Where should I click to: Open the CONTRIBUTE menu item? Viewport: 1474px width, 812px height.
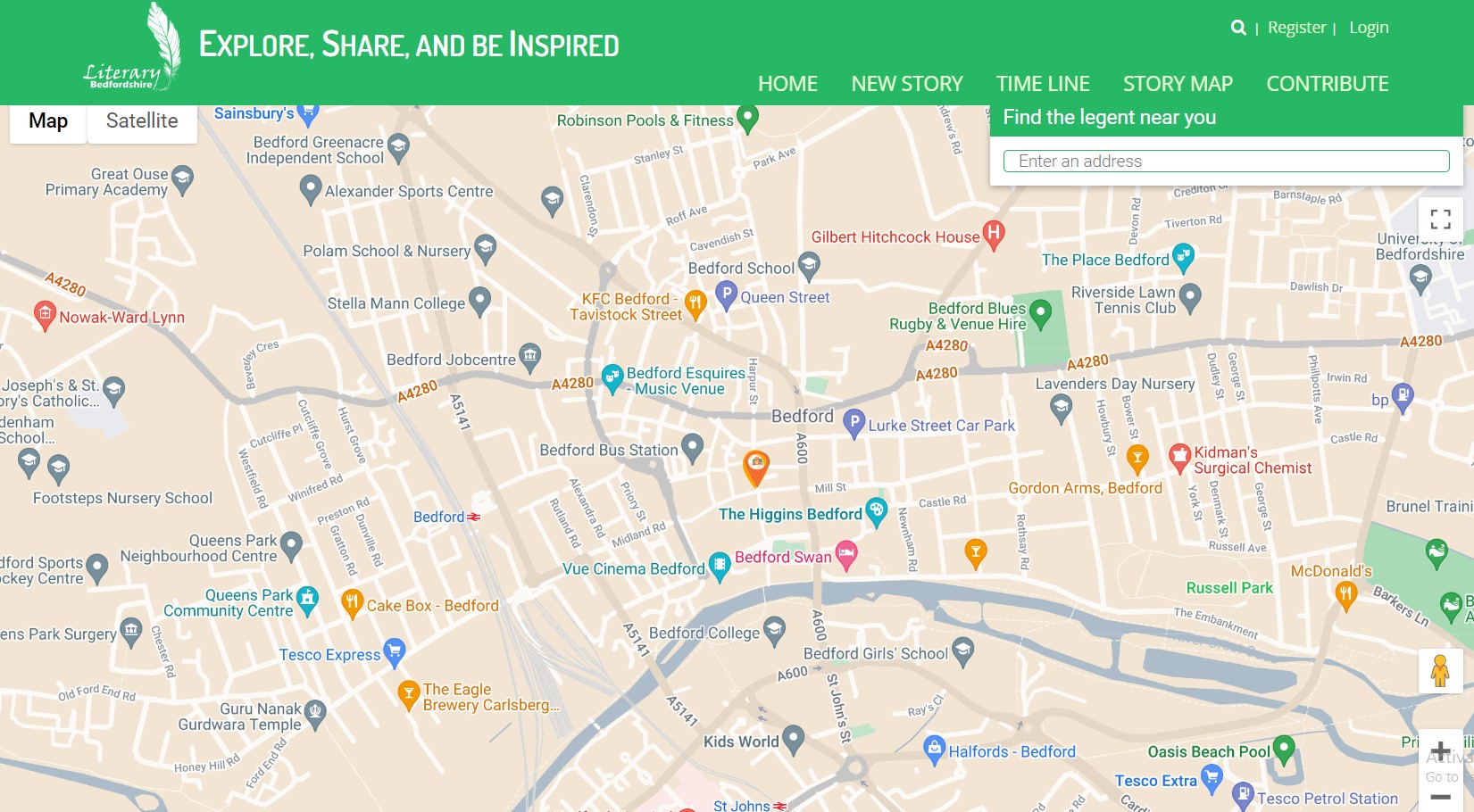click(x=1328, y=84)
